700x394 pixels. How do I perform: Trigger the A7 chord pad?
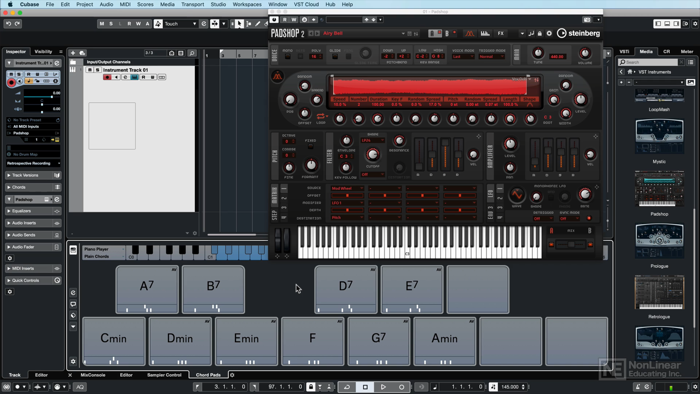click(x=147, y=290)
